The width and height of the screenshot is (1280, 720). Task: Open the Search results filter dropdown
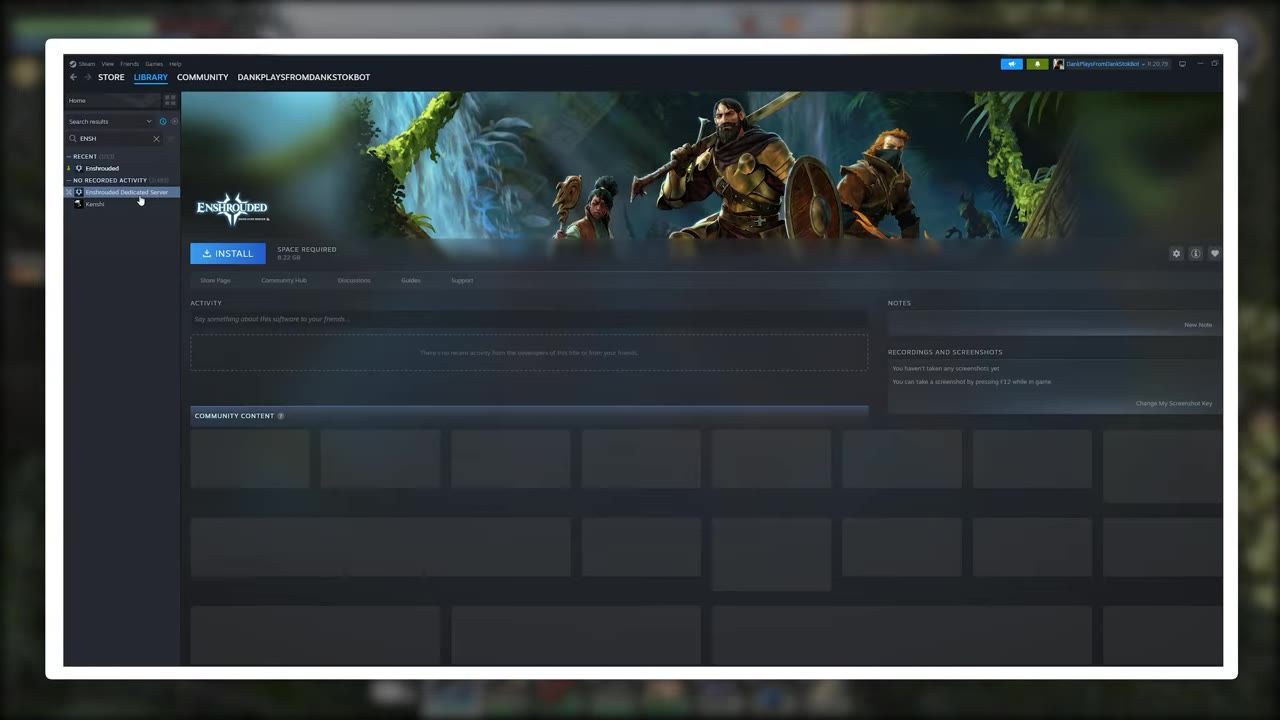pyautogui.click(x=110, y=121)
